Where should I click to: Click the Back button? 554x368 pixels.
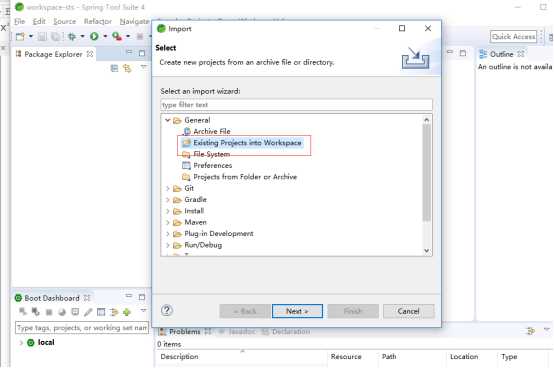pyautogui.click(x=244, y=311)
